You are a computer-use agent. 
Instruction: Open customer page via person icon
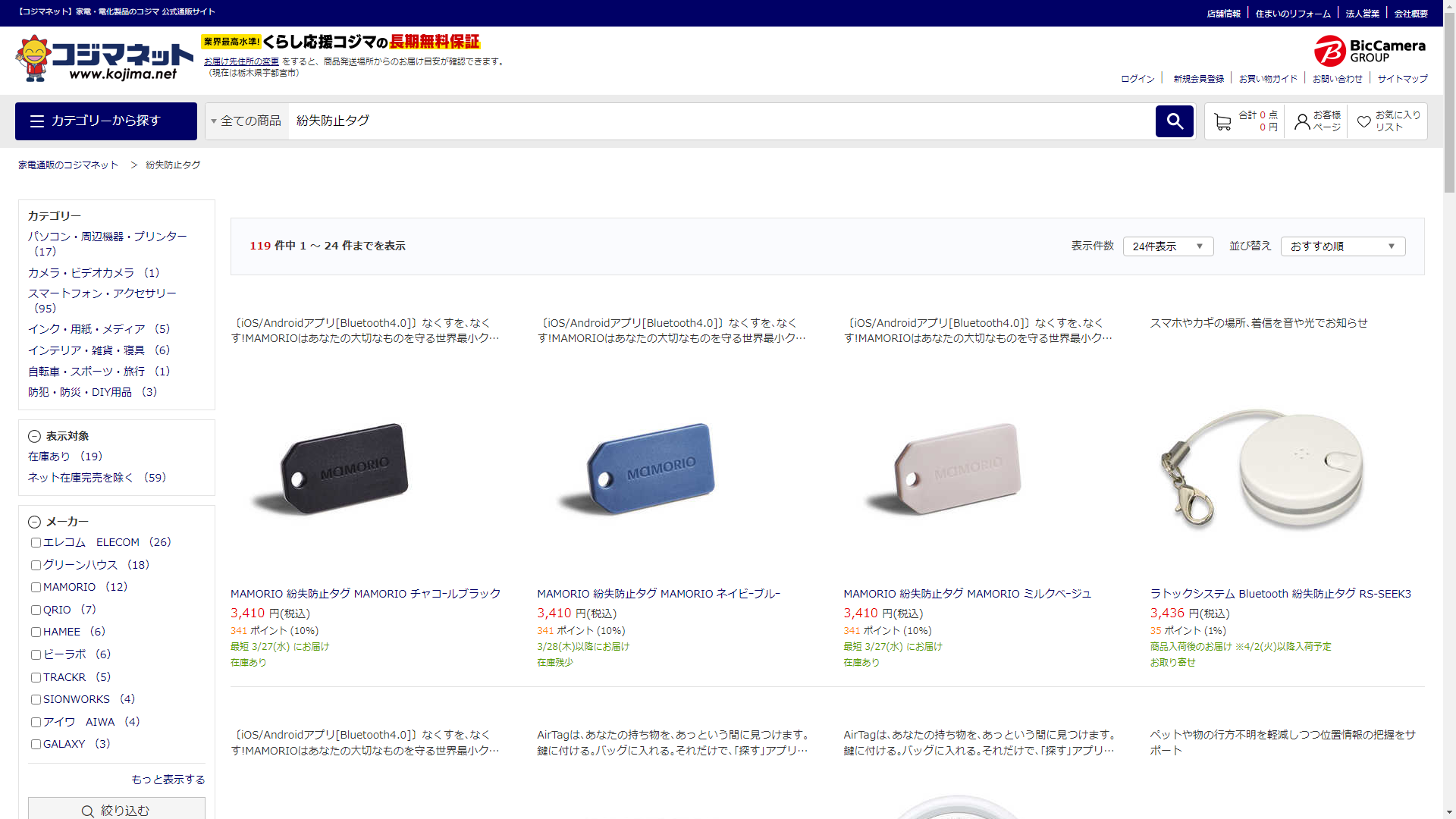[1302, 121]
